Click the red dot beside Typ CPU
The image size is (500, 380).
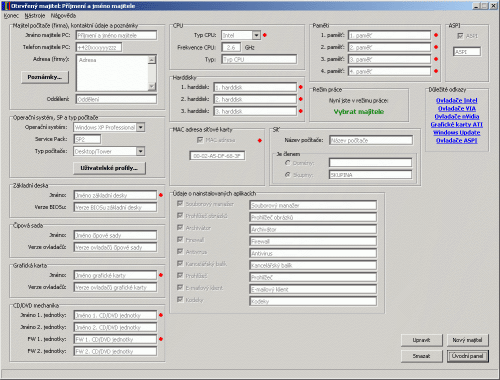pos(265,35)
